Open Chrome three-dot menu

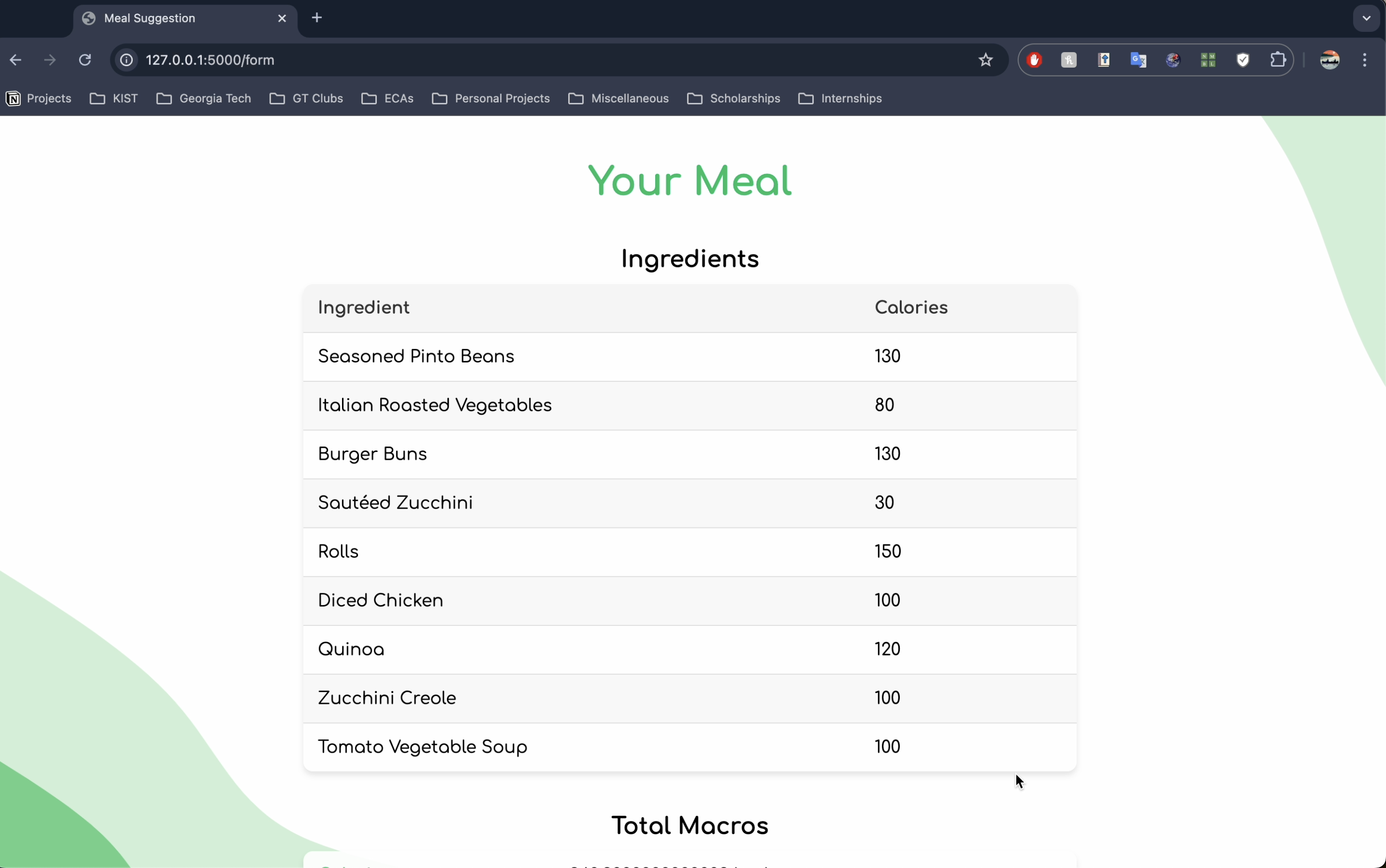[x=1365, y=60]
